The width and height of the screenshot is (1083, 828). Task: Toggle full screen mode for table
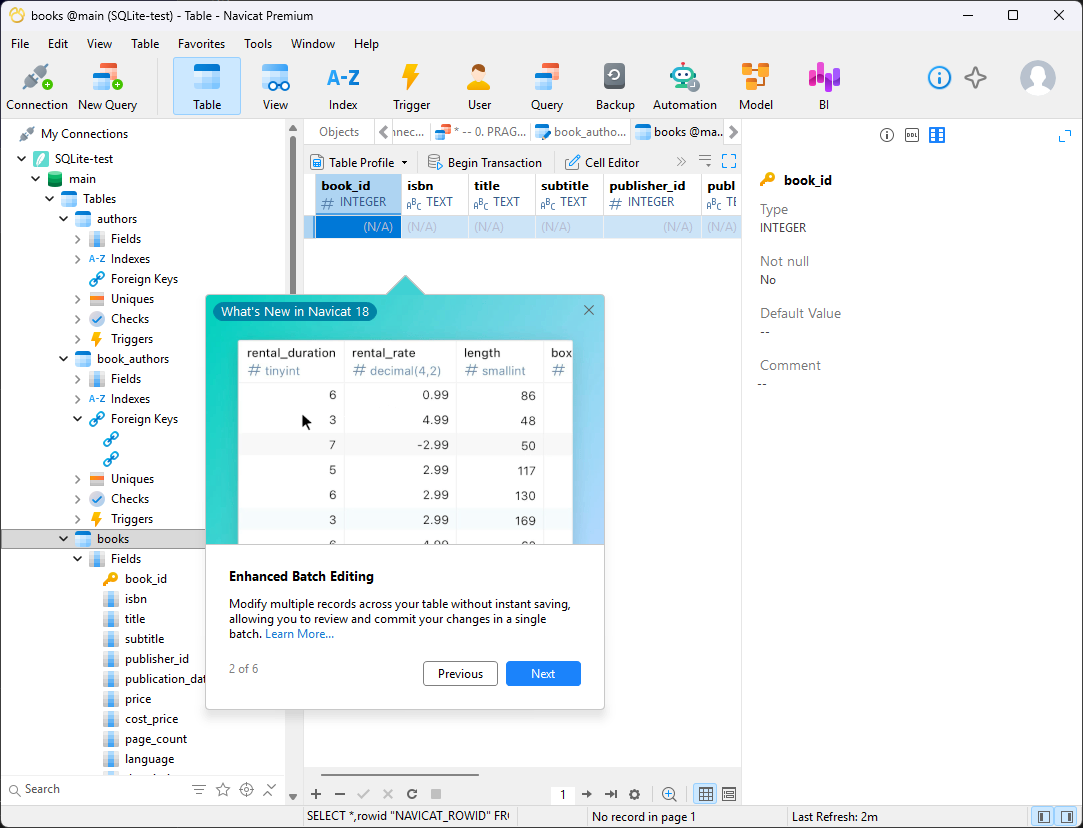point(729,162)
